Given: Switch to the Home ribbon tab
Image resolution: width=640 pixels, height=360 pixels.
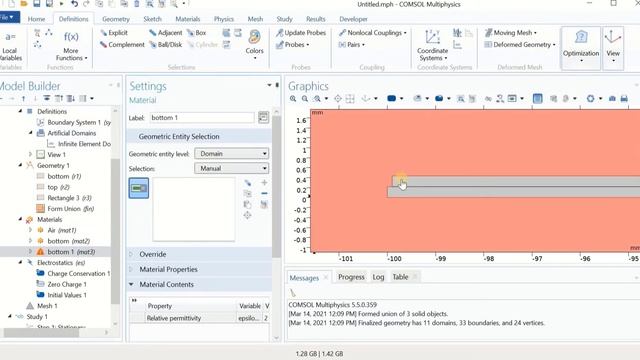Looking at the screenshot, I should click(x=36, y=19).
